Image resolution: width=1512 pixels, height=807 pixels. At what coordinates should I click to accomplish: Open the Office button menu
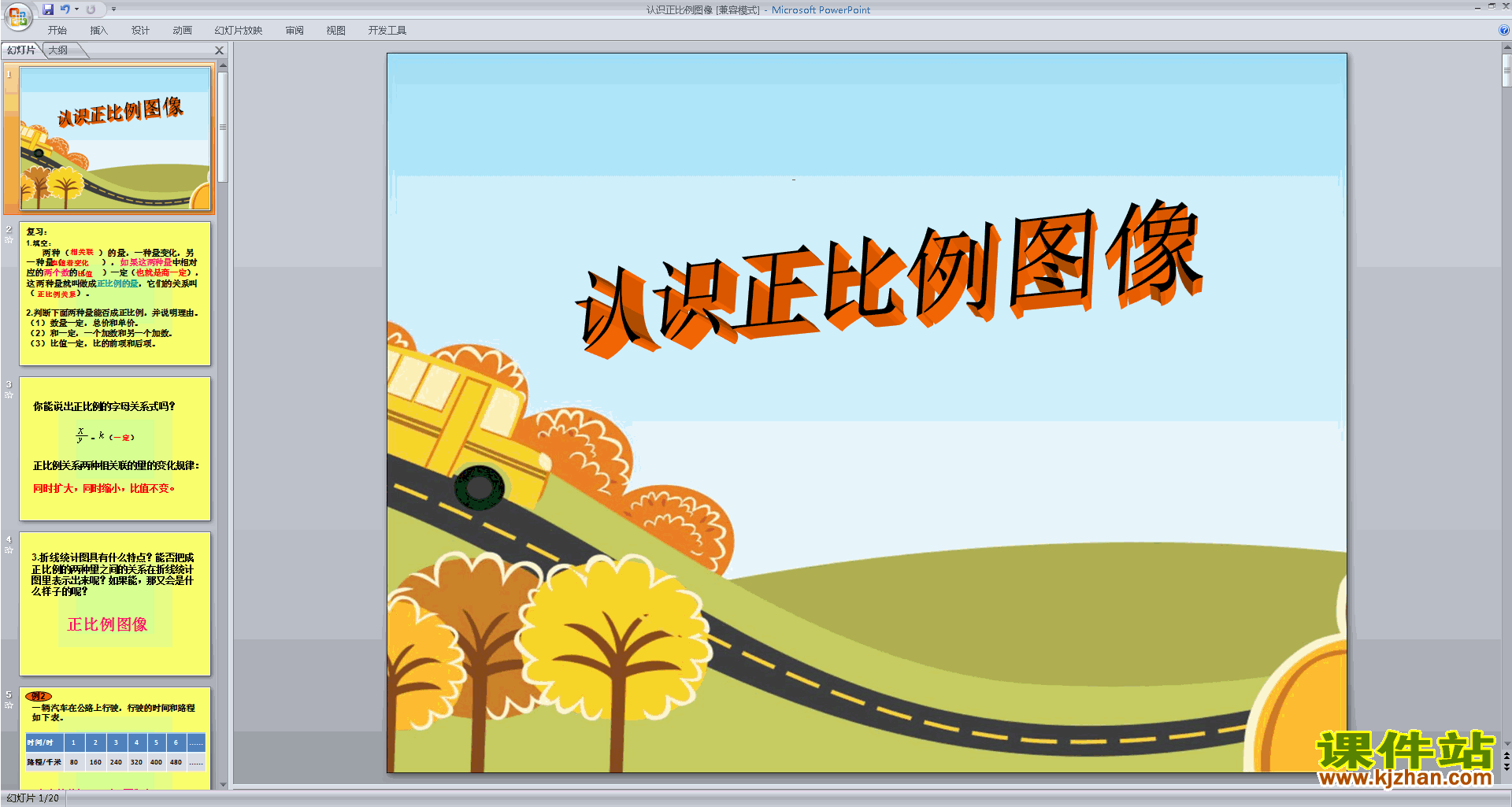click(17, 16)
